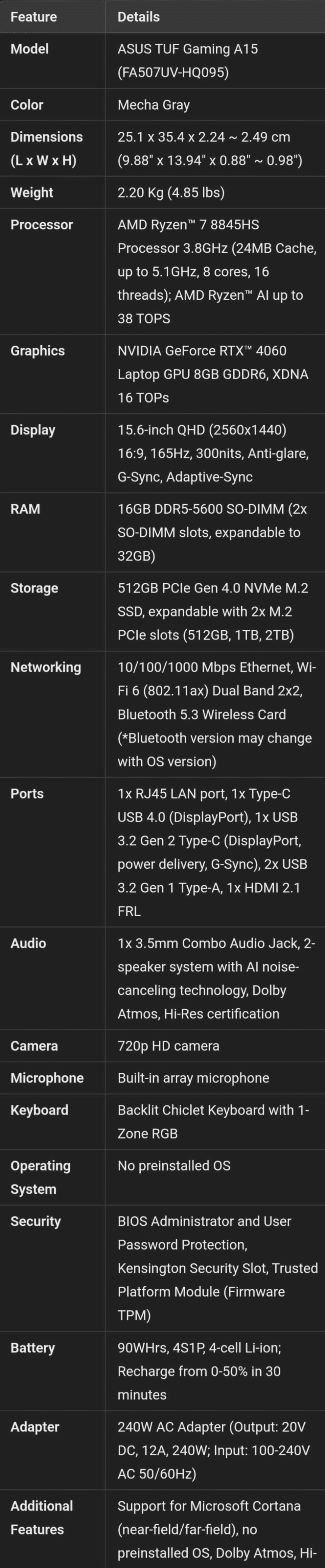Click the 720p HD camera value
The image size is (325, 1568).
(168, 1046)
